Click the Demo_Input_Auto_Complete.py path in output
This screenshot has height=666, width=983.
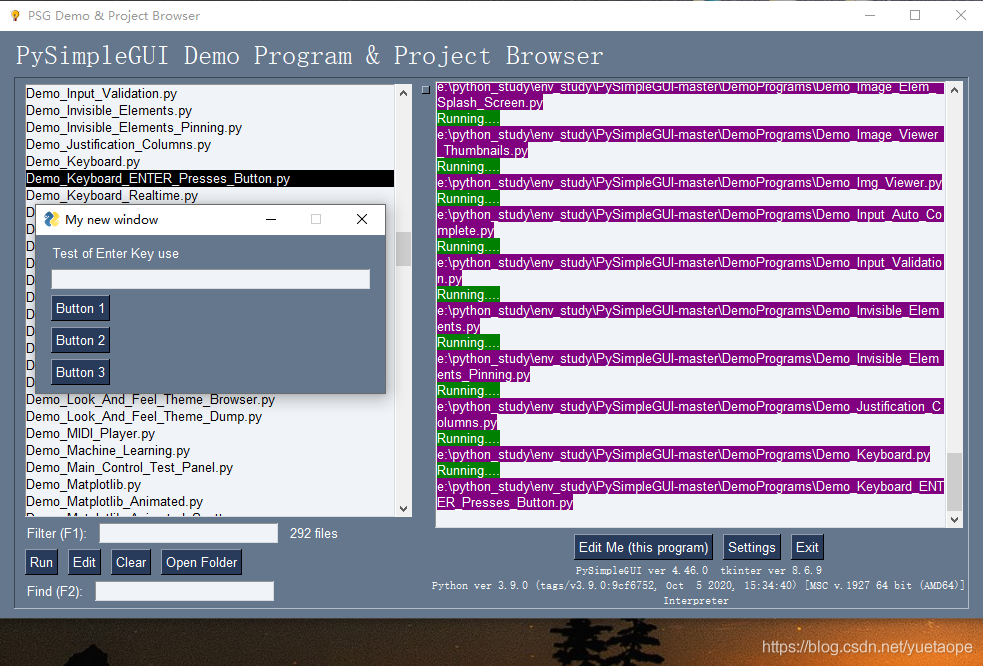tap(690, 223)
